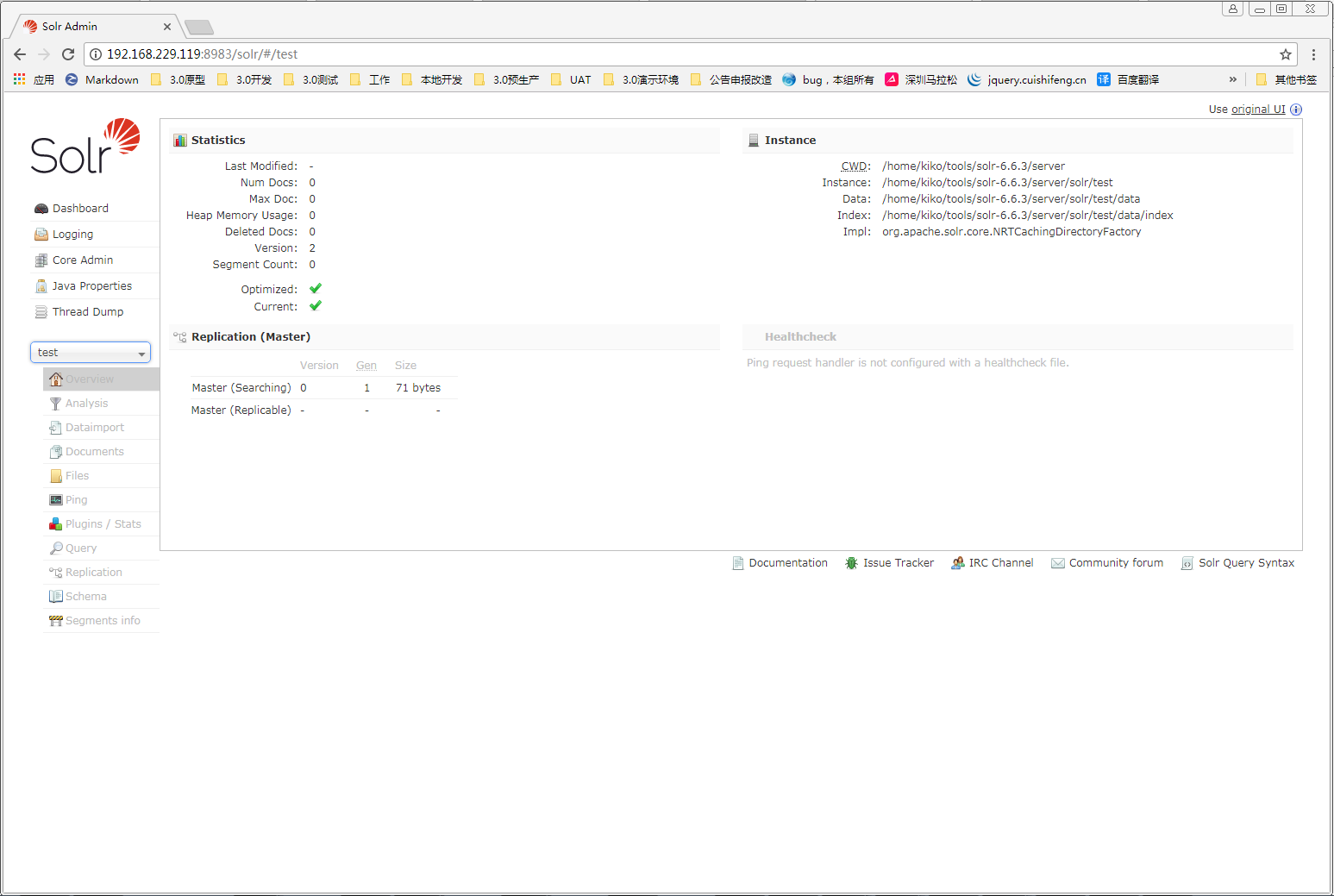
Task: Click the Gen column header
Action: tap(366, 366)
